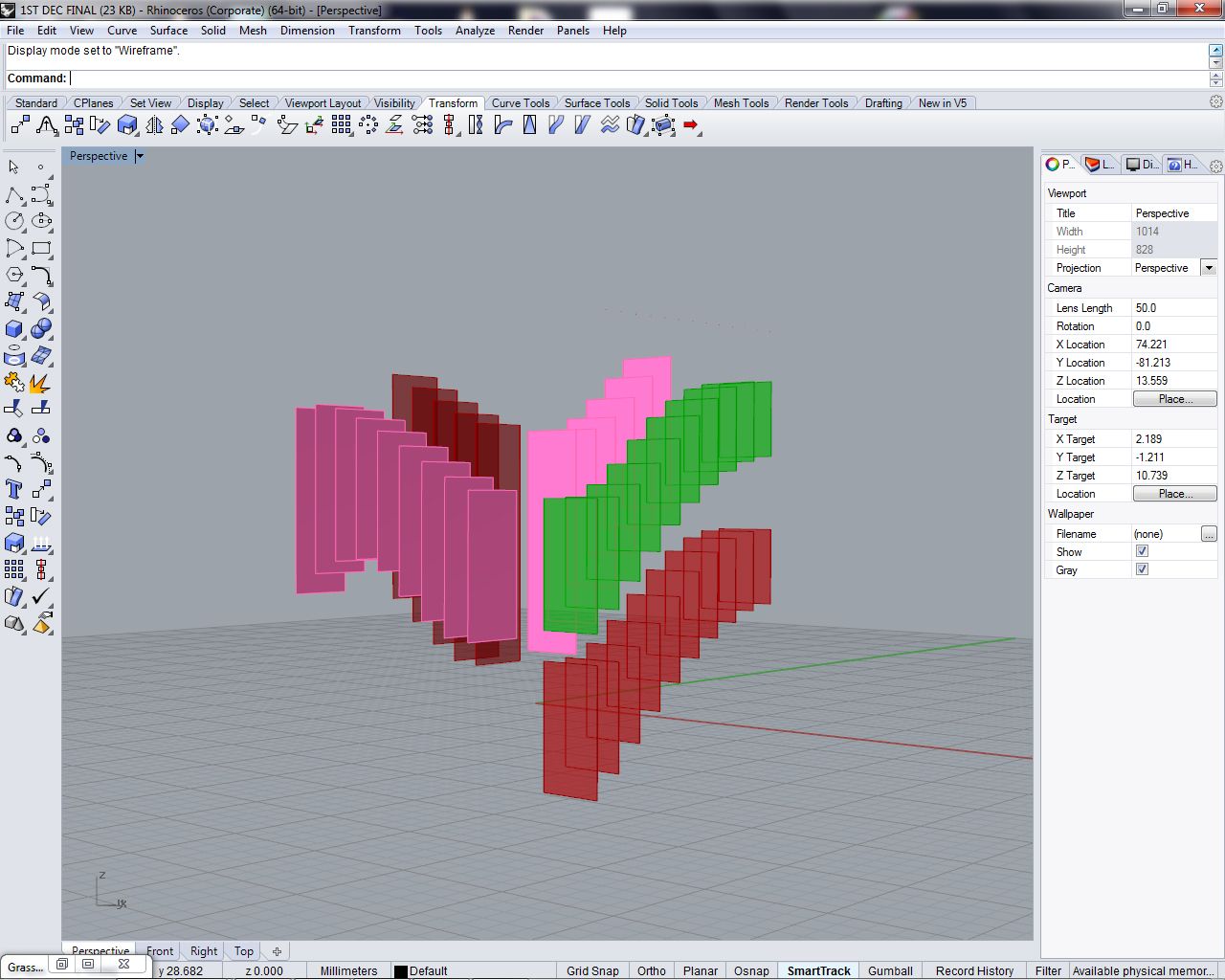This screenshot has height=980, width=1225.
Task: Uncheck the Gray wallpaper checkbox
Action: 1142,569
